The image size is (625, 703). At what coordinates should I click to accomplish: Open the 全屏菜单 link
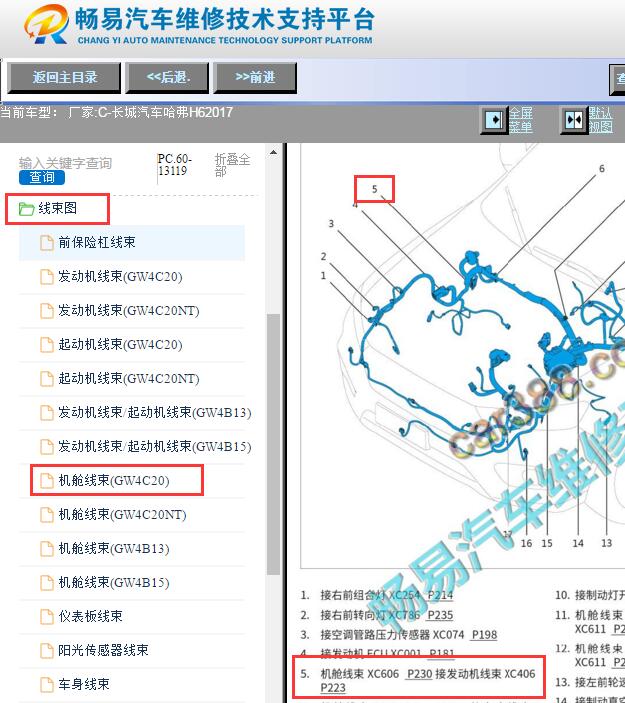click(521, 120)
